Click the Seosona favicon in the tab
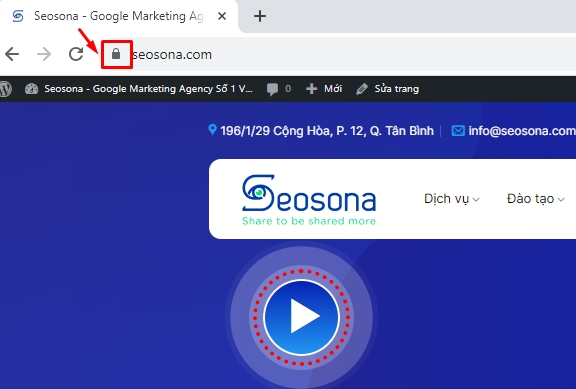 [18, 16]
